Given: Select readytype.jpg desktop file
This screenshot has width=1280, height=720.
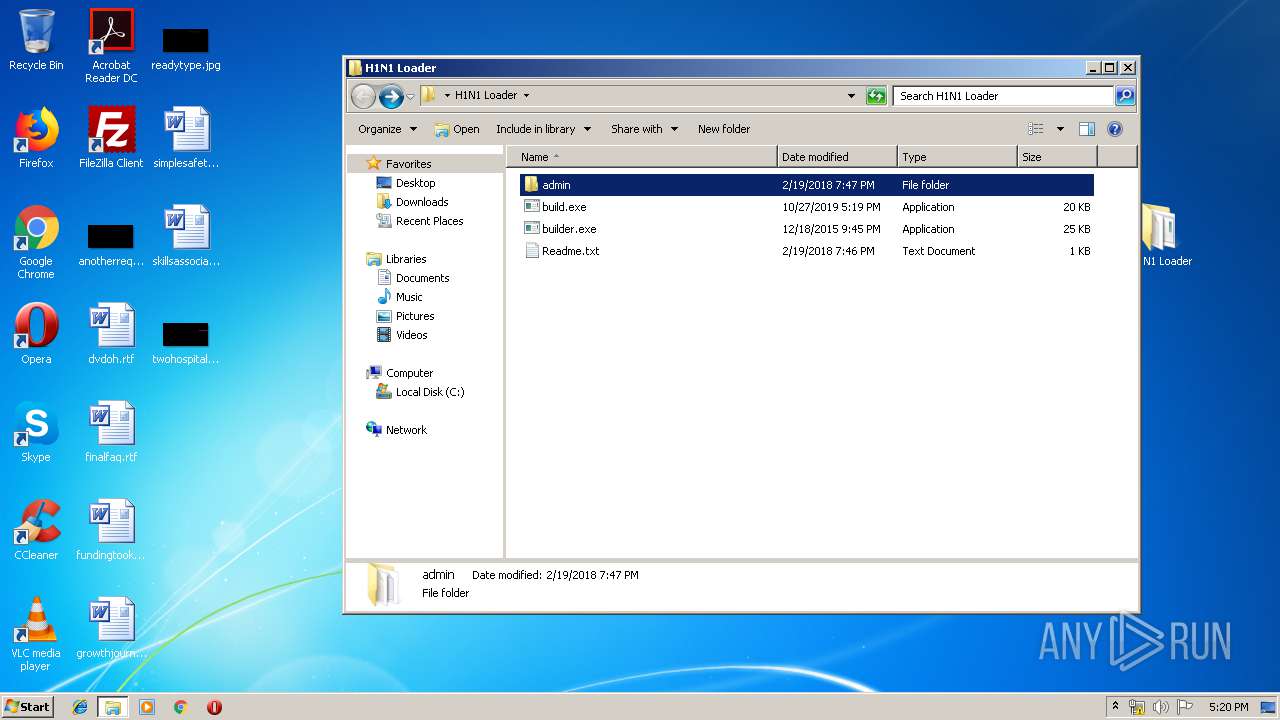Looking at the screenshot, I should coord(186,48).
